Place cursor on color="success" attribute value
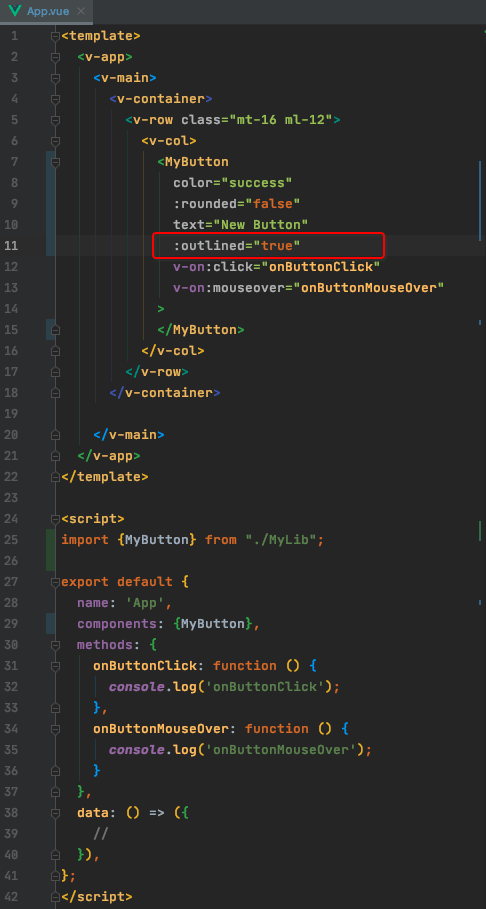 (257, 183)
